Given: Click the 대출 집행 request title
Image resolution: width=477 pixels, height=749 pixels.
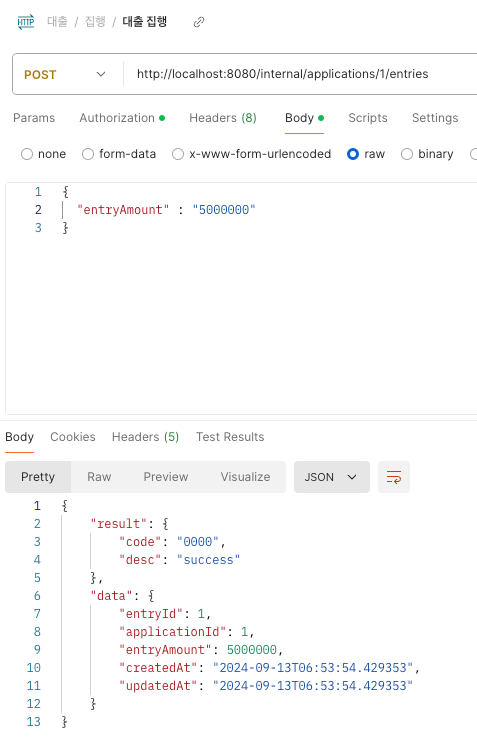Looking at the screenshot, I should point(145,22).
